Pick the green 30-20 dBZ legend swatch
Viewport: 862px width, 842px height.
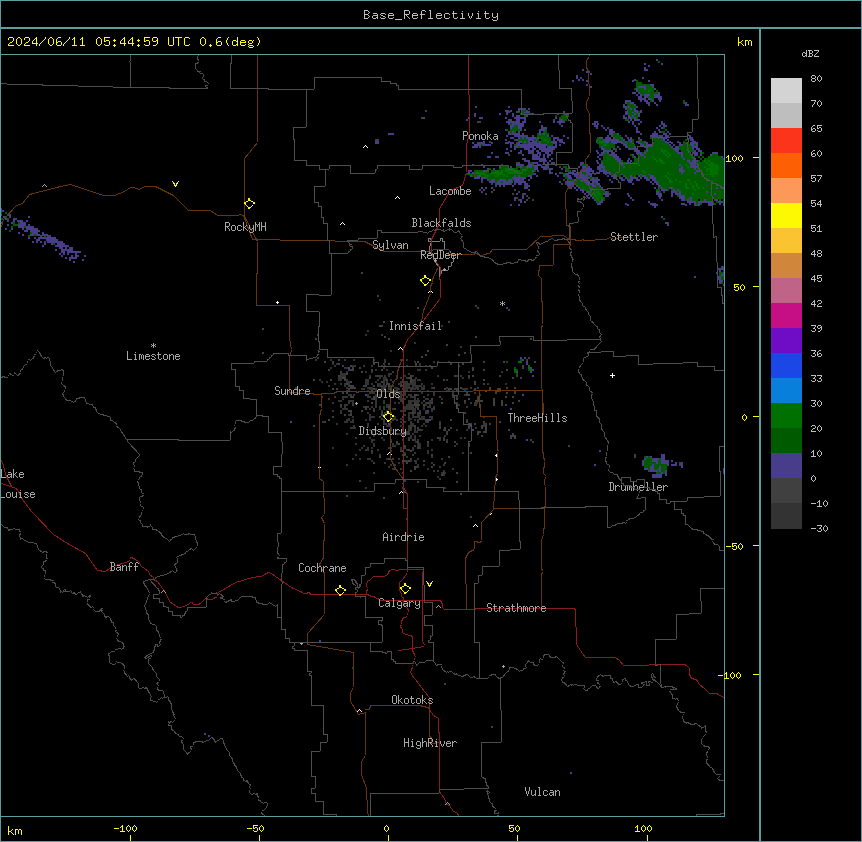tap(786, 416)
